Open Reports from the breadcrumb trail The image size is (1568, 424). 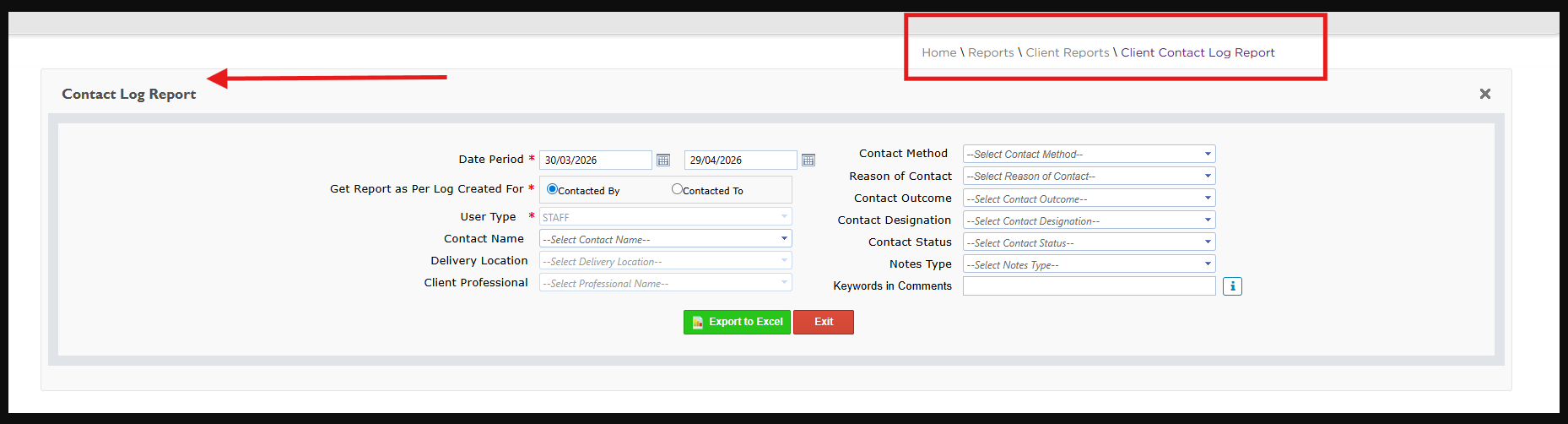[991, 52]
